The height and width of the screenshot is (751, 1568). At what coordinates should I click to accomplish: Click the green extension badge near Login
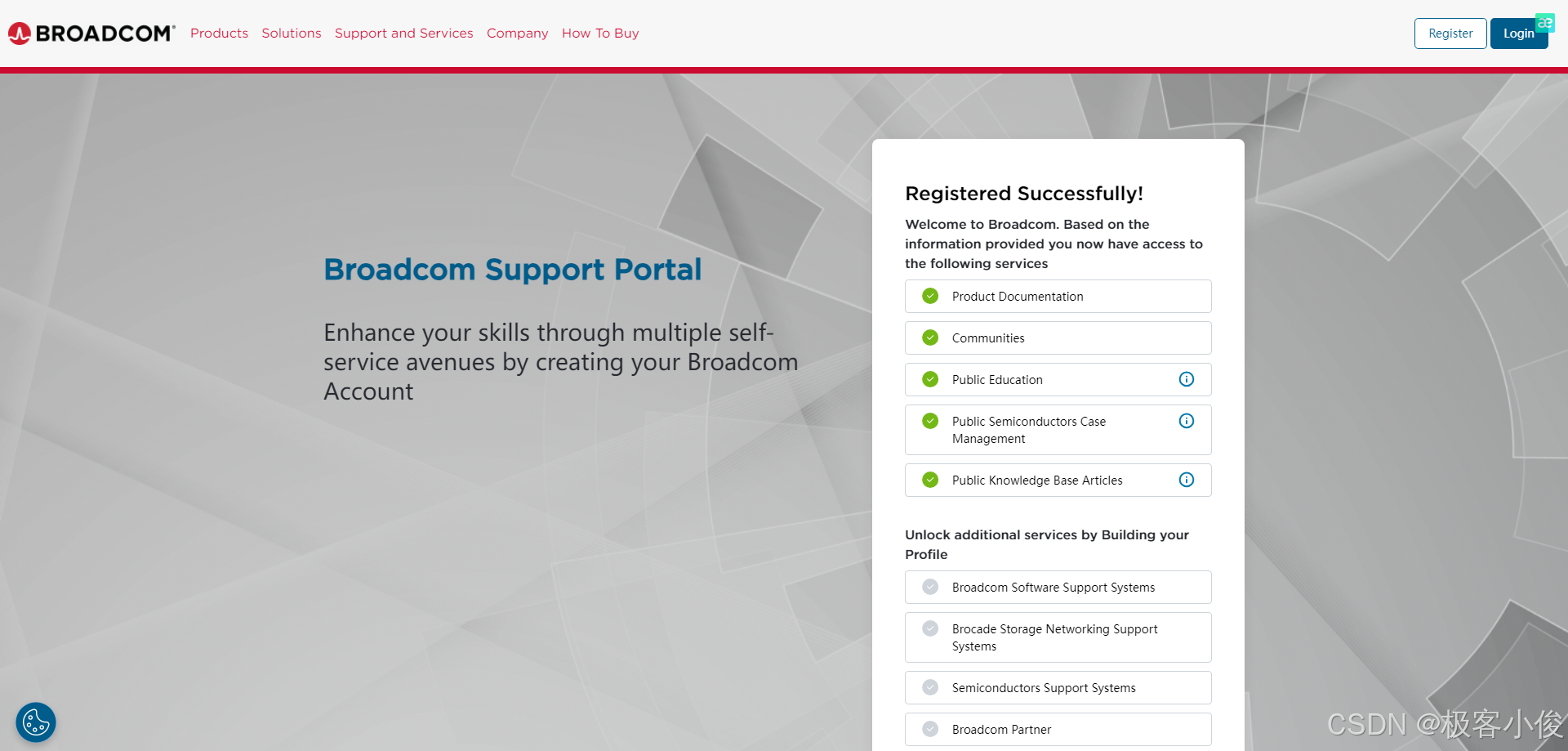[1544, 23]
